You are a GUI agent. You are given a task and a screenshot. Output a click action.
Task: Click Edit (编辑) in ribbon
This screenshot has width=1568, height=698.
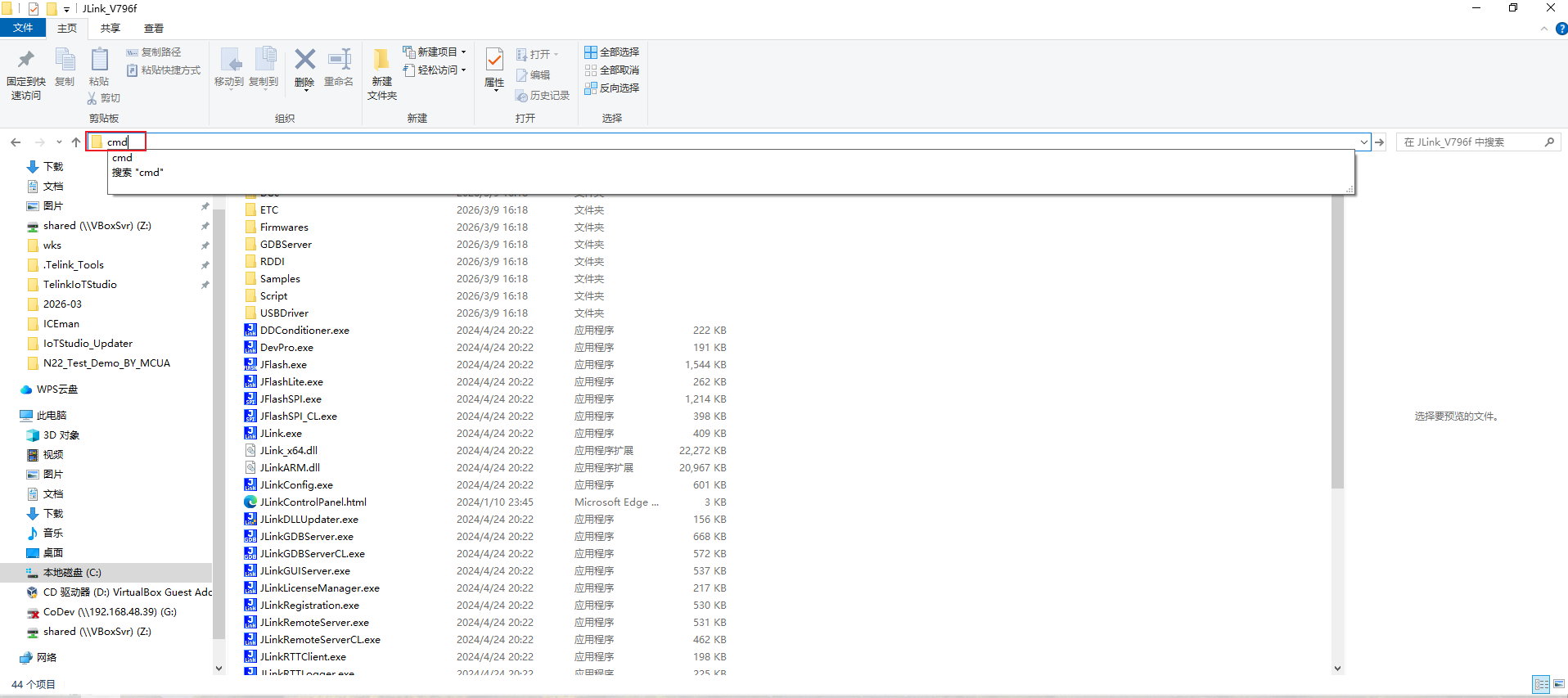533,75
